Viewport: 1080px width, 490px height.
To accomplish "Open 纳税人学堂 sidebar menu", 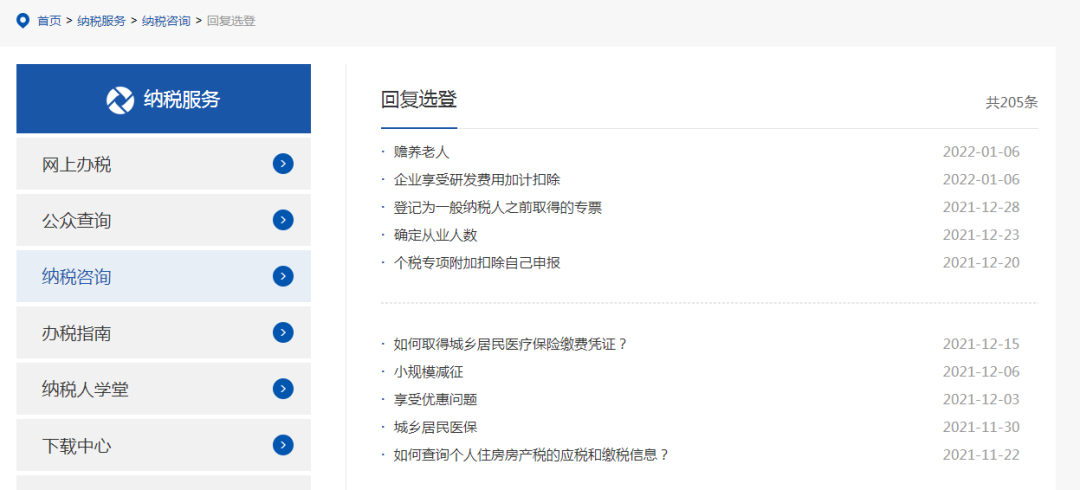I will click(x=163, y=389).
